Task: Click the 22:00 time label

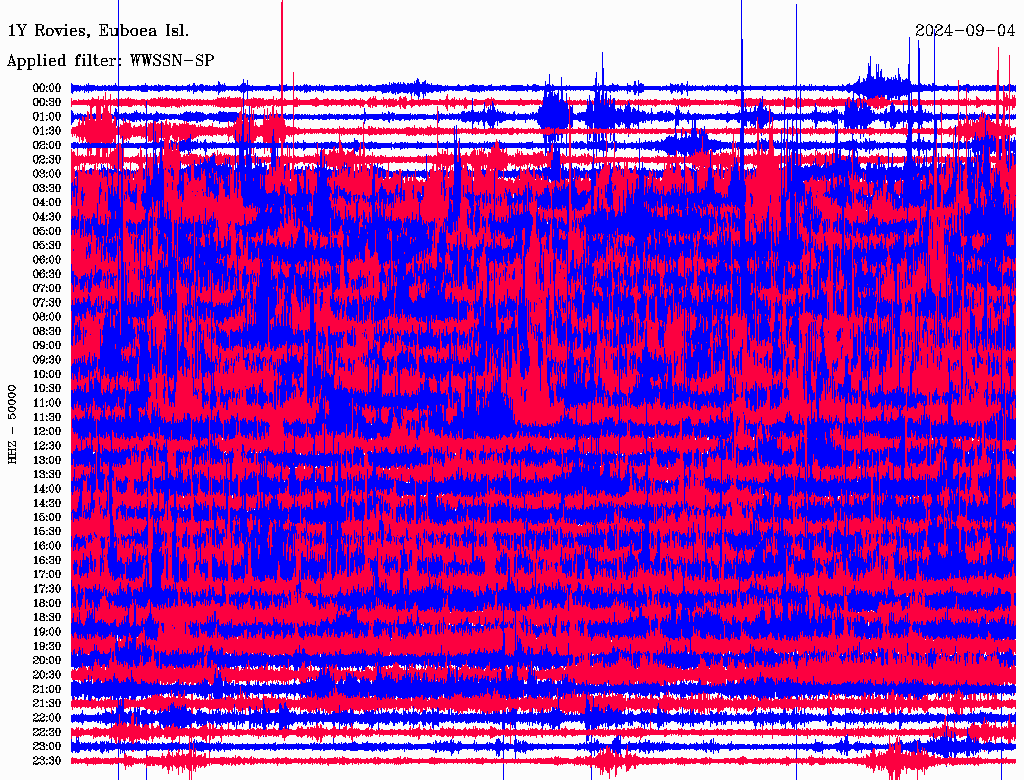Action: tap(47, 718)
